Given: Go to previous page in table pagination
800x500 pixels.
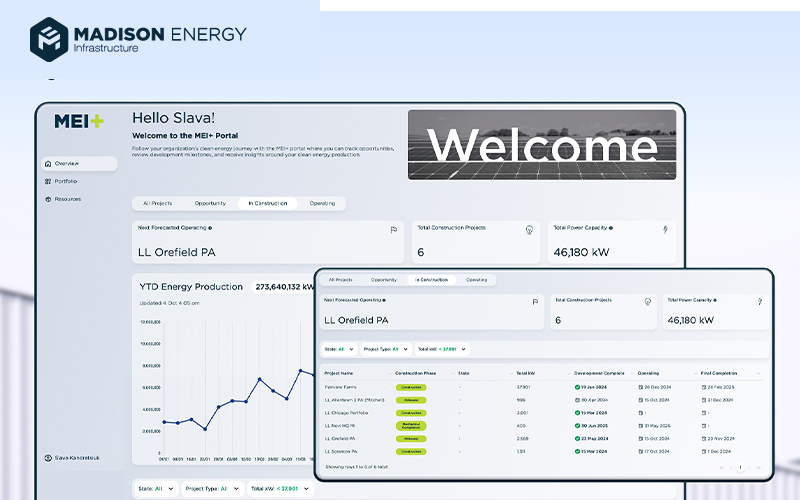Looking at the screenshot, I should [x=731, y=467].
